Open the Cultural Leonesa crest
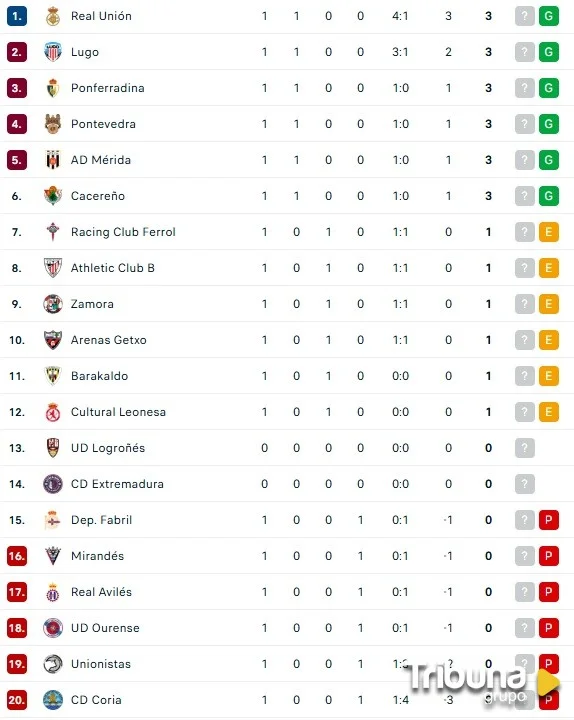This screenshot has width=574, height=720. (x=53, y=412)
